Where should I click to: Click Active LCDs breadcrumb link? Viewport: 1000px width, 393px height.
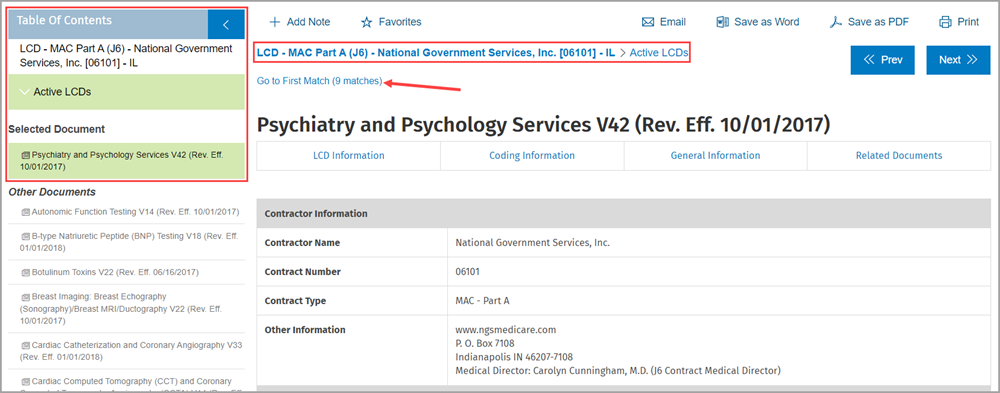tap(659, 54)
